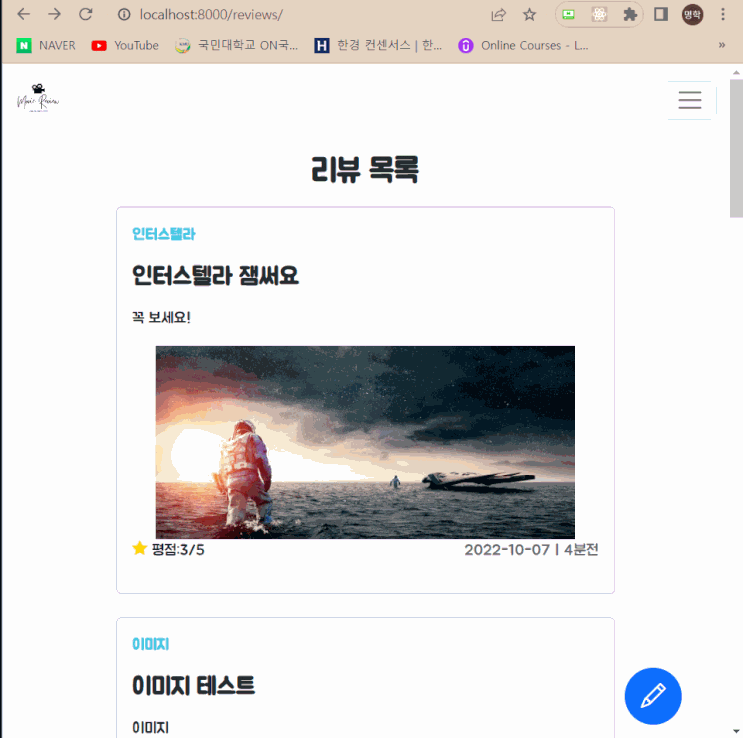Viewport: 743px width, 738px height.
Task: Go back to the previous page
Action: (23, 14)
